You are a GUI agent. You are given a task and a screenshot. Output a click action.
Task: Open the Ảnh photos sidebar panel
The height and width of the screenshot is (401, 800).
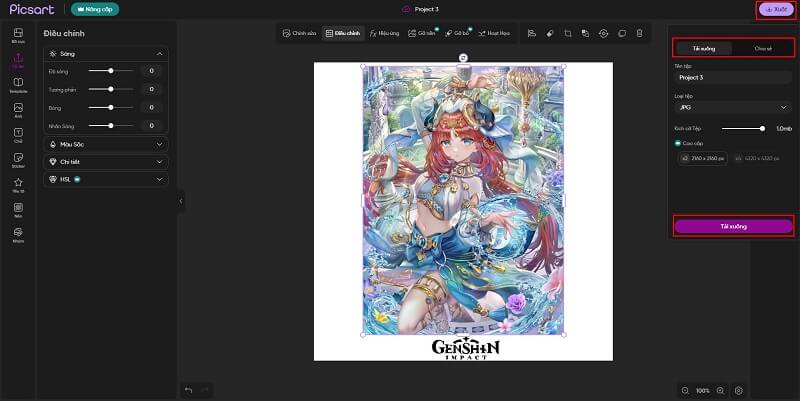coord(18,110)
